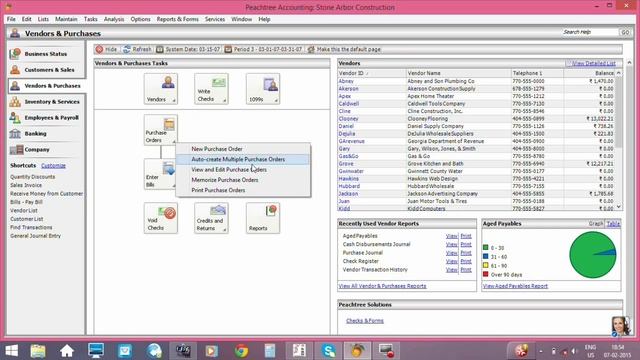Select Auto-create Multiple Purchase Orders
The height and width of the screenshot is (360, 640).
pos(243,159)
